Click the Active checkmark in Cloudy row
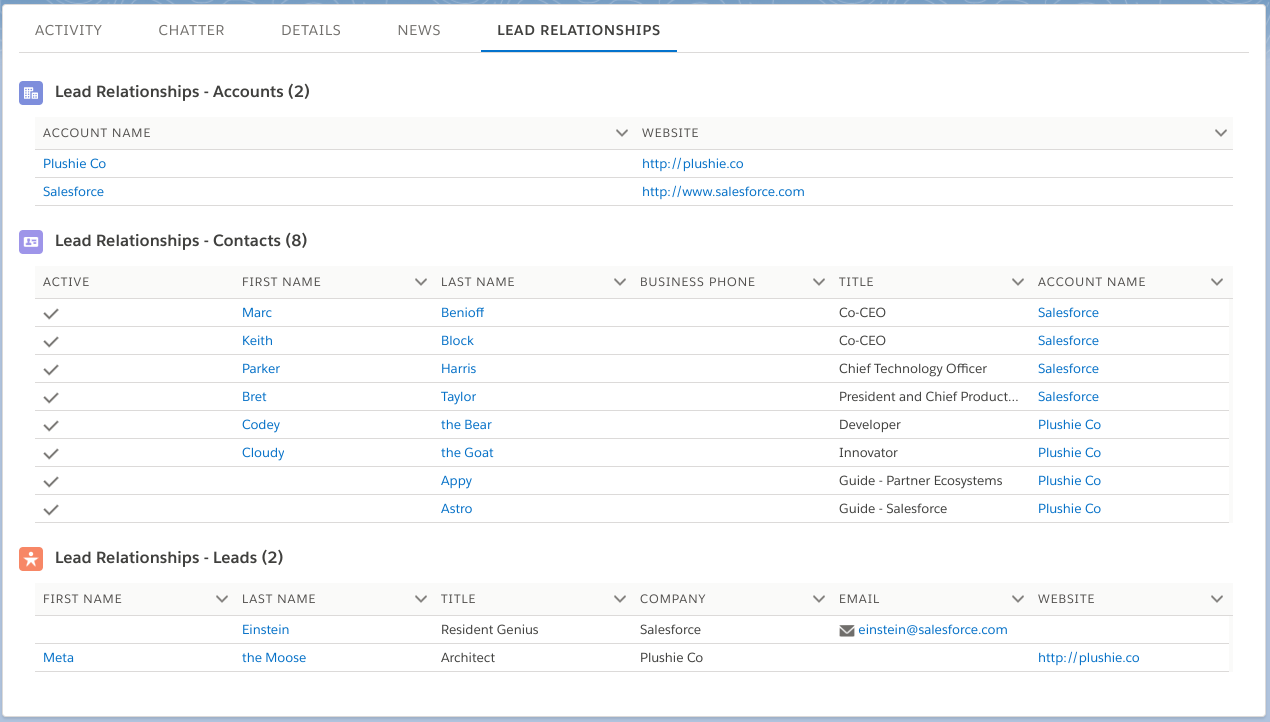This screenshot has height=722, width=1270. [52, 454]
